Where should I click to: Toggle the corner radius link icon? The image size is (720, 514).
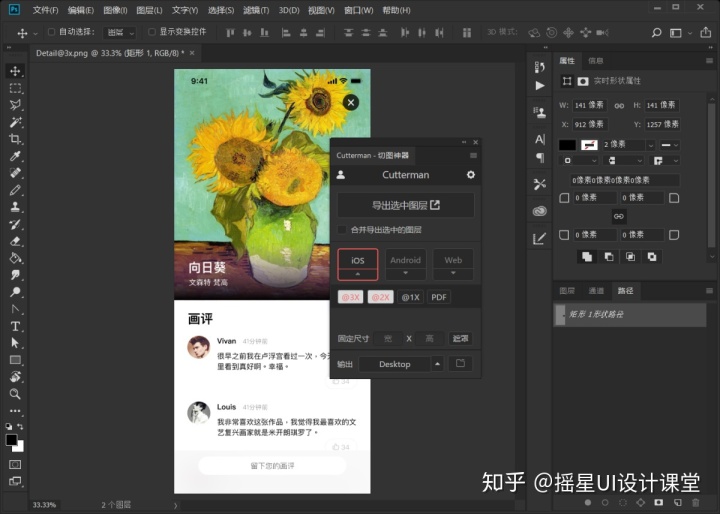[619, 216]
